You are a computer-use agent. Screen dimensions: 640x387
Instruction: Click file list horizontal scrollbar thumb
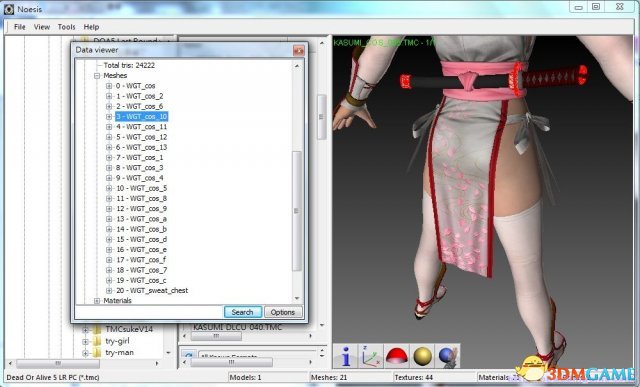[x=216, y=336]
